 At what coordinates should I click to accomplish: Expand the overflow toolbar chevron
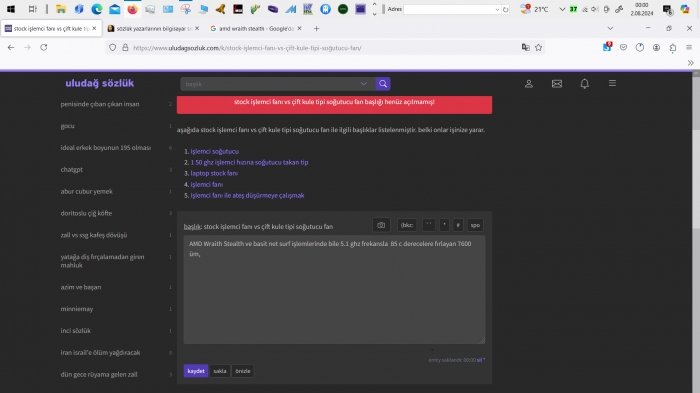691,63
